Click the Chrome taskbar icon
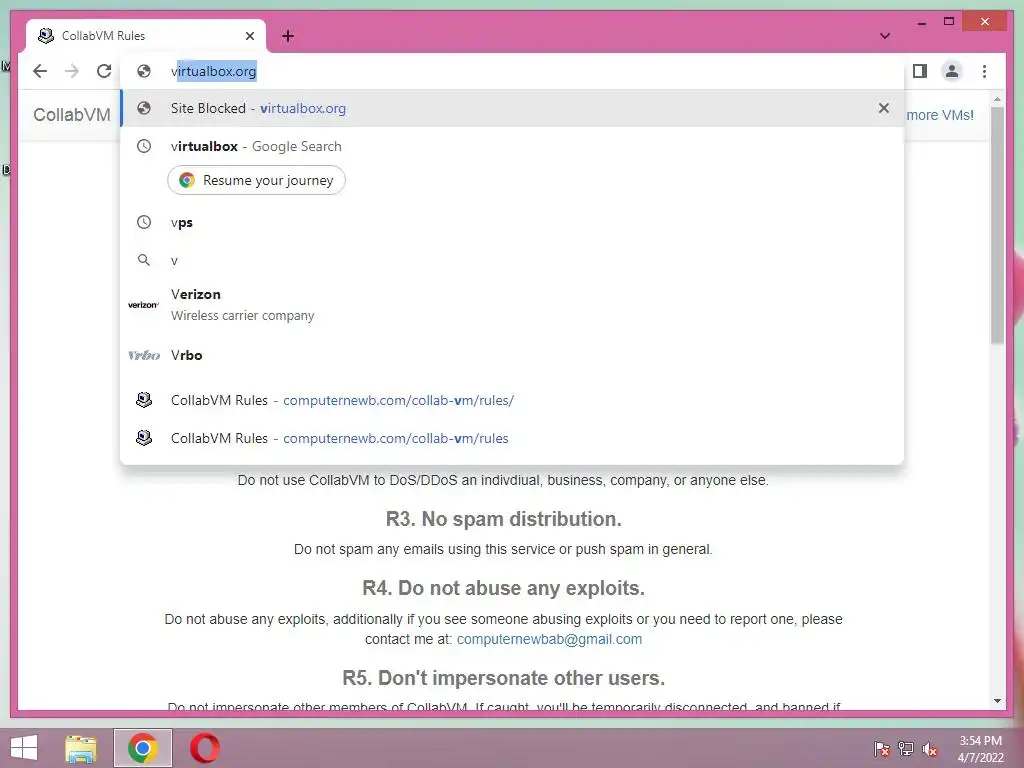 coord(142,748)
